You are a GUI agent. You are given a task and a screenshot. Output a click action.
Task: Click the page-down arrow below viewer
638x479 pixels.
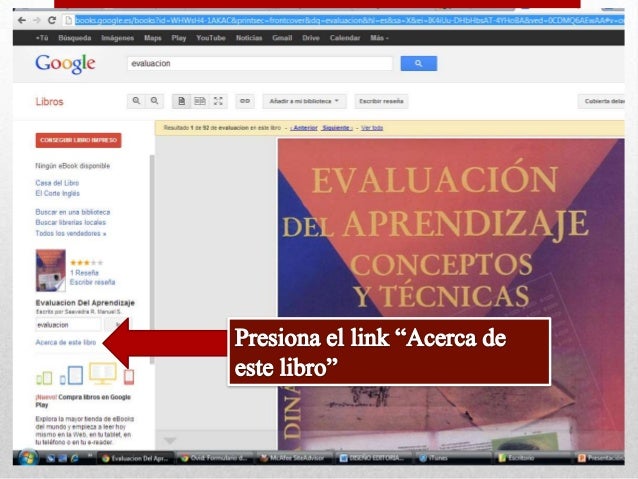point(170,441)
